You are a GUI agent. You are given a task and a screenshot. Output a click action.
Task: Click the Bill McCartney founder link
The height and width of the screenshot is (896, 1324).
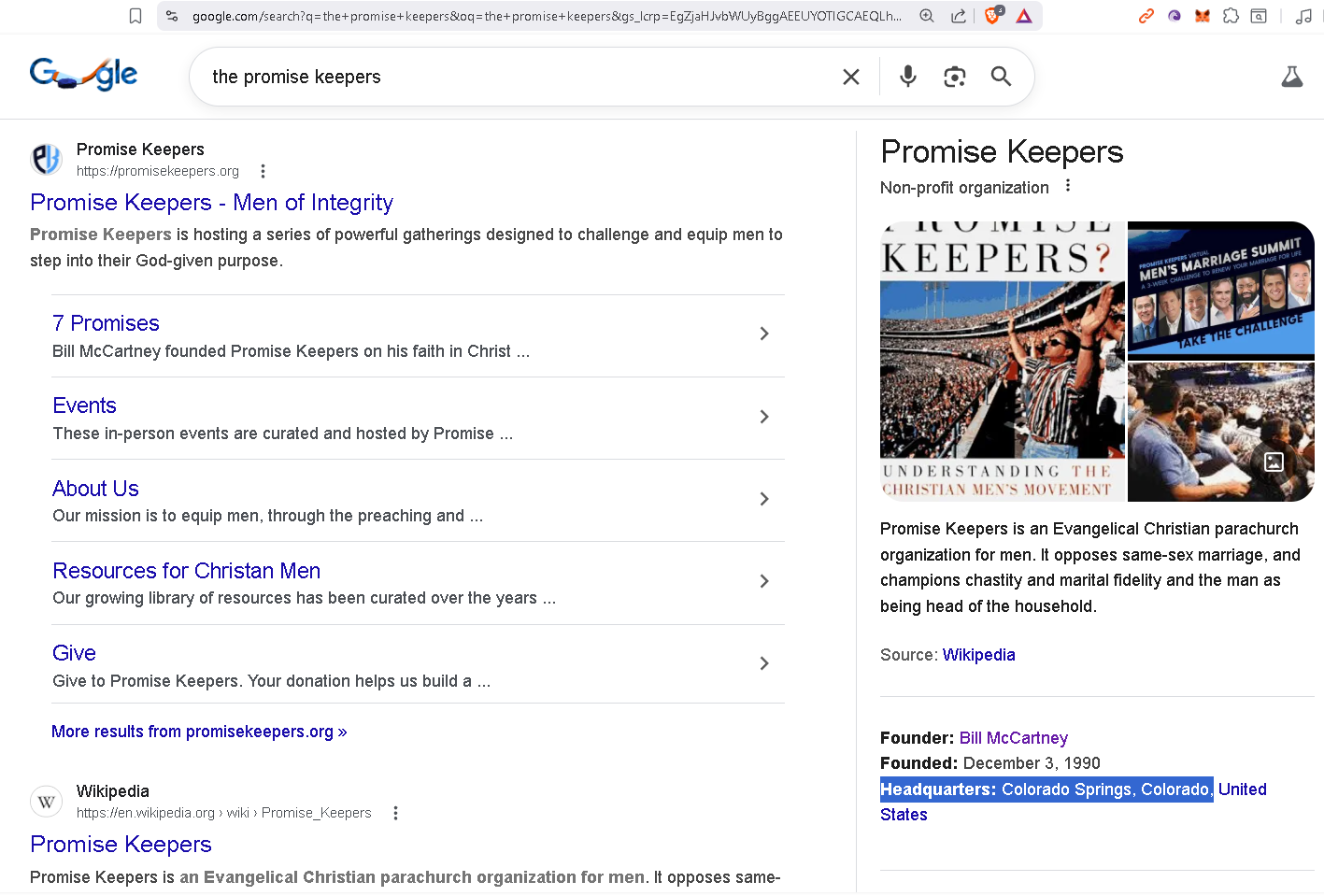[x=1013, y=738]
